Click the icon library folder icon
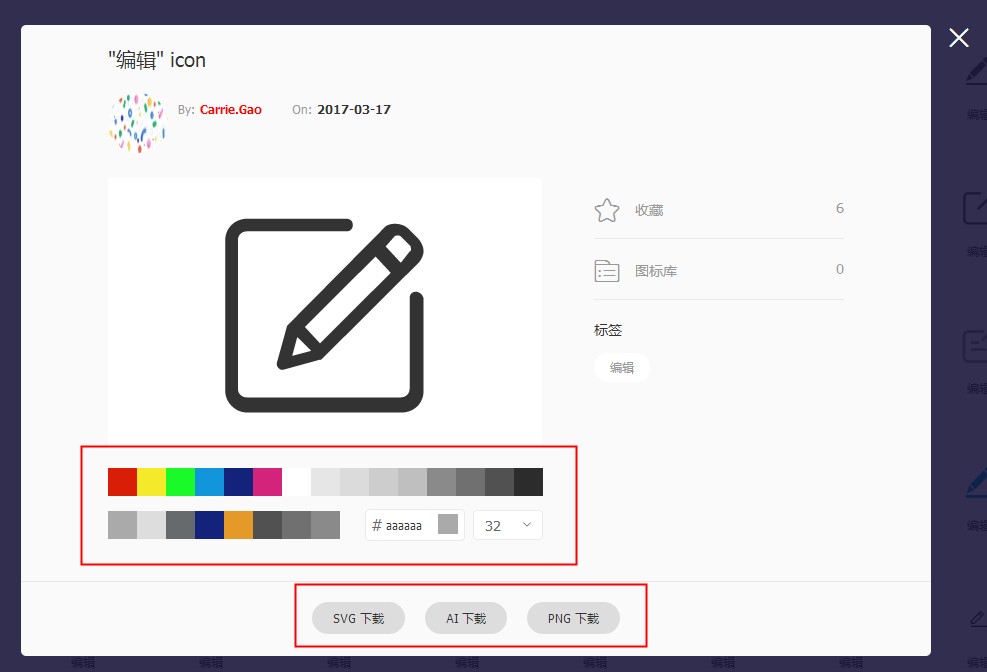Image resolution: width=987 pixels, height=672 pixels. pos(607,270)
